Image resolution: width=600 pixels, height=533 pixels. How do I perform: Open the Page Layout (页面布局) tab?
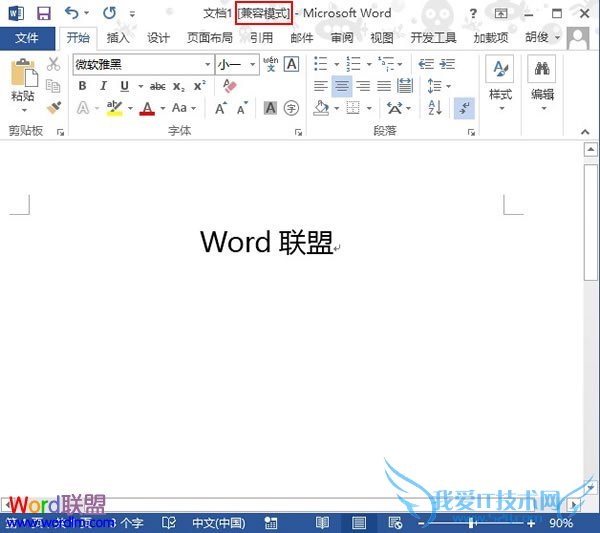click(212, 38)
